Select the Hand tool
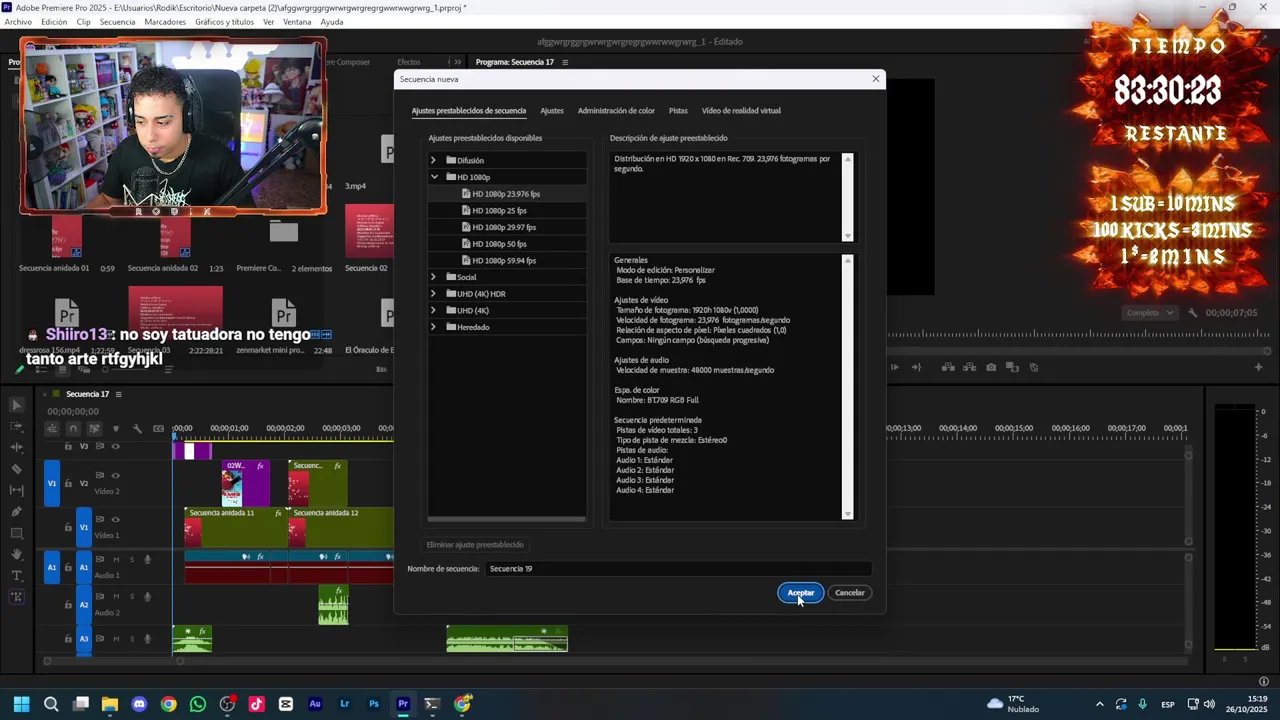 coord(16,554)
